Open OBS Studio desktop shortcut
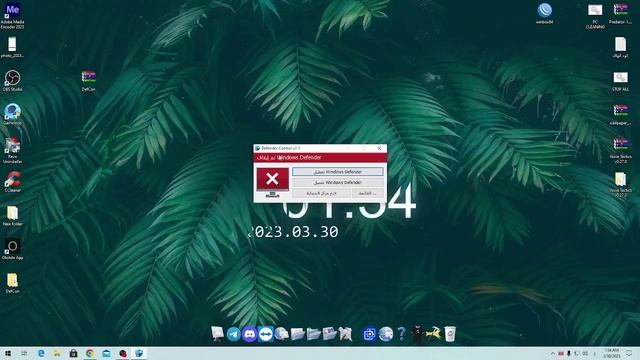 (x=12, y=80)
